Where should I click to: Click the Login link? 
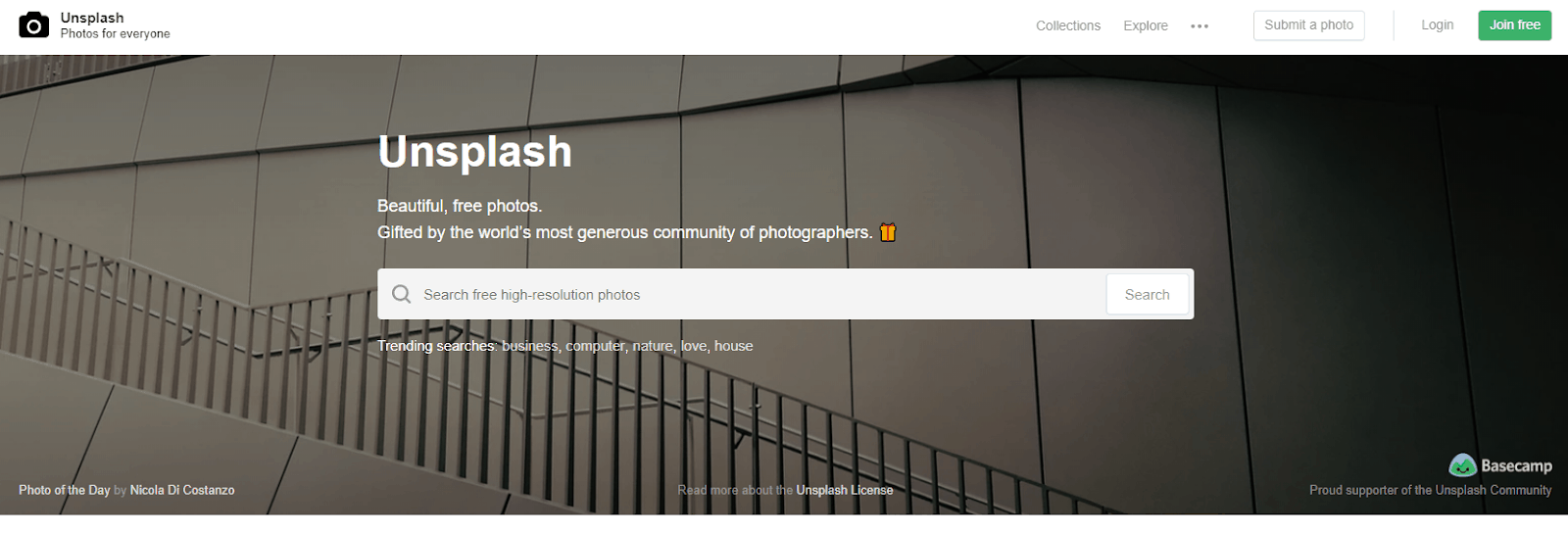pyautogui.click(x=1438, y=25)
